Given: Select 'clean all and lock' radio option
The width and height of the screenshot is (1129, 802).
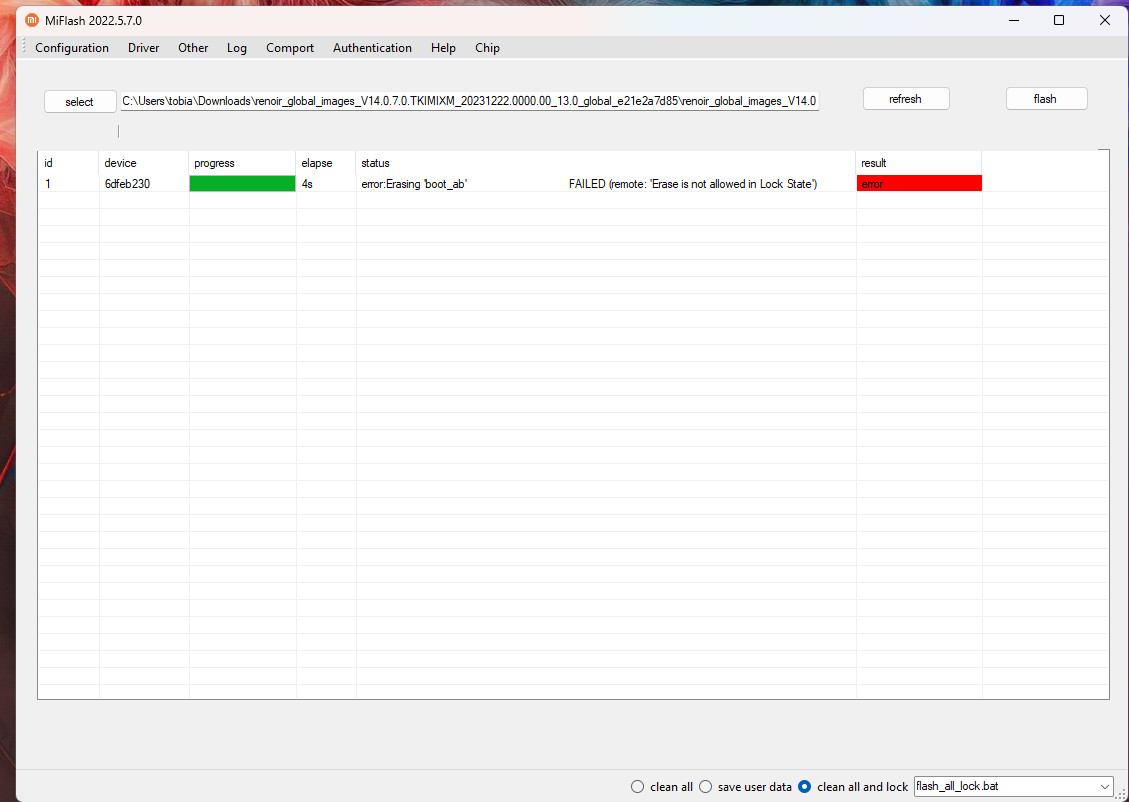Looking at the screenshot, I should pyautogui.click(x=805, y=787).
